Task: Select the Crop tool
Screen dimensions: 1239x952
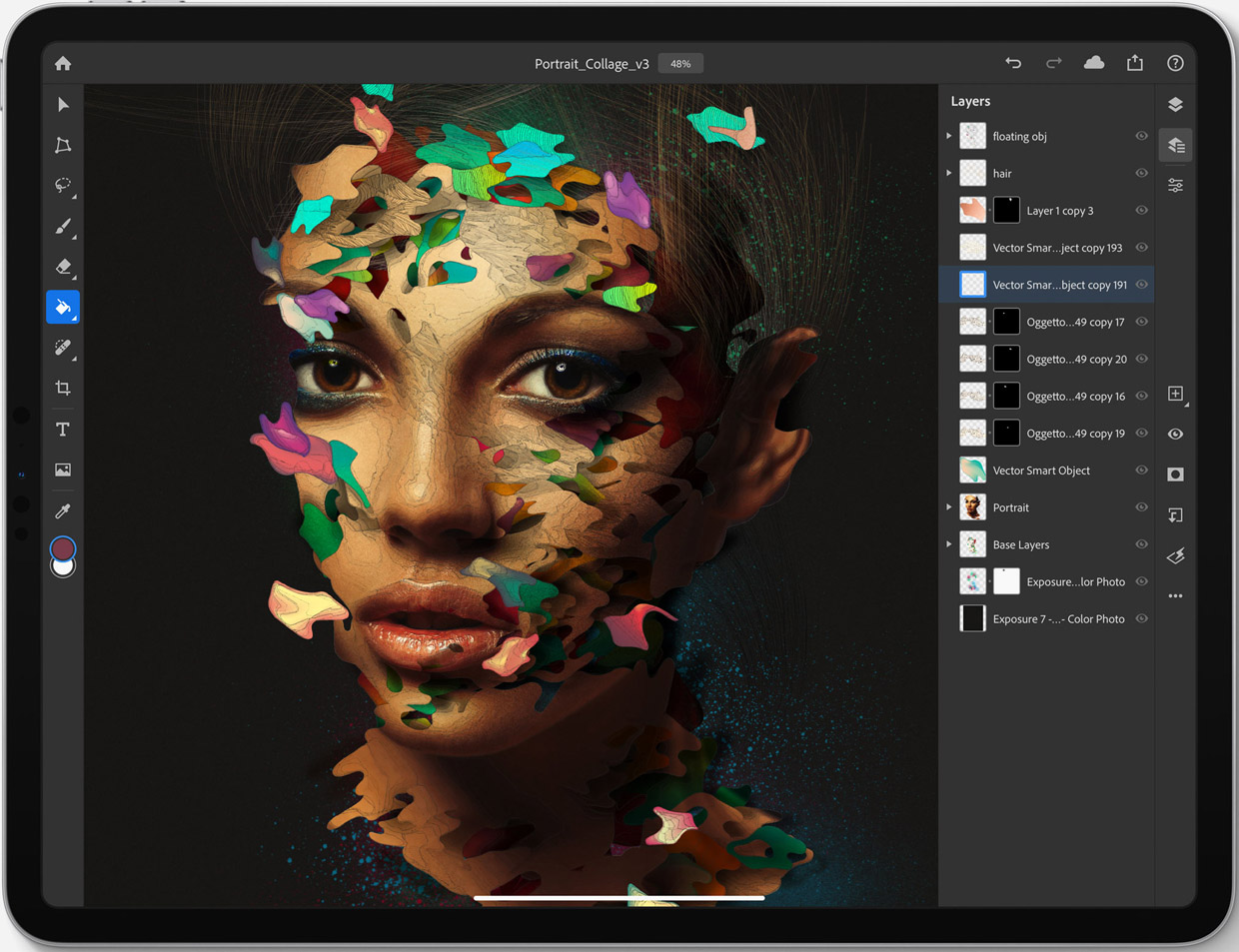Action: 63,388
